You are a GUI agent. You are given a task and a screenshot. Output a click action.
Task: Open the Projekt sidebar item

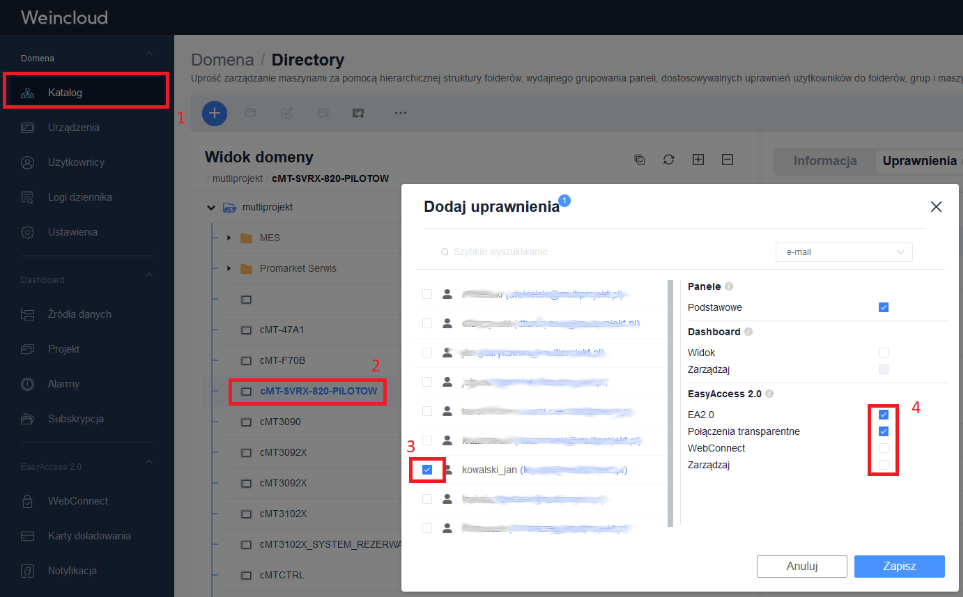click(x=63, y=349)
